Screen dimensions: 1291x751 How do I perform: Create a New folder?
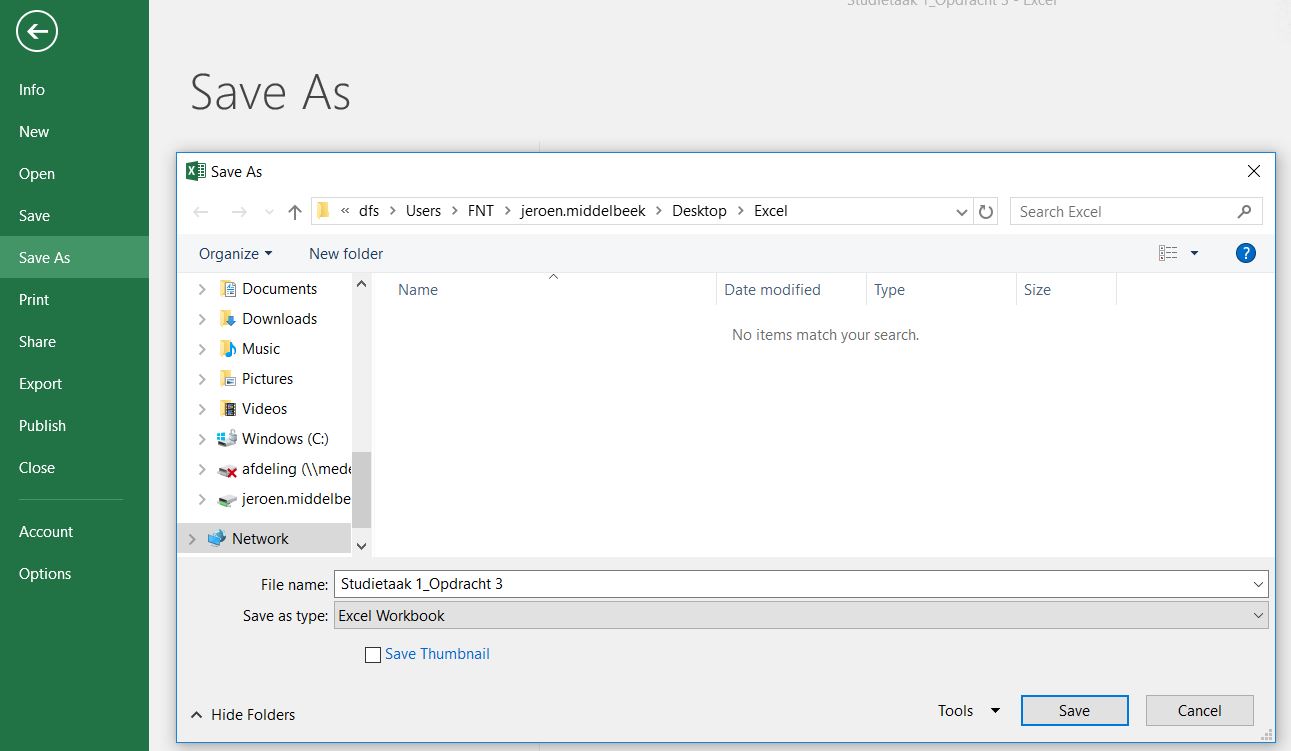click(346, 254)
